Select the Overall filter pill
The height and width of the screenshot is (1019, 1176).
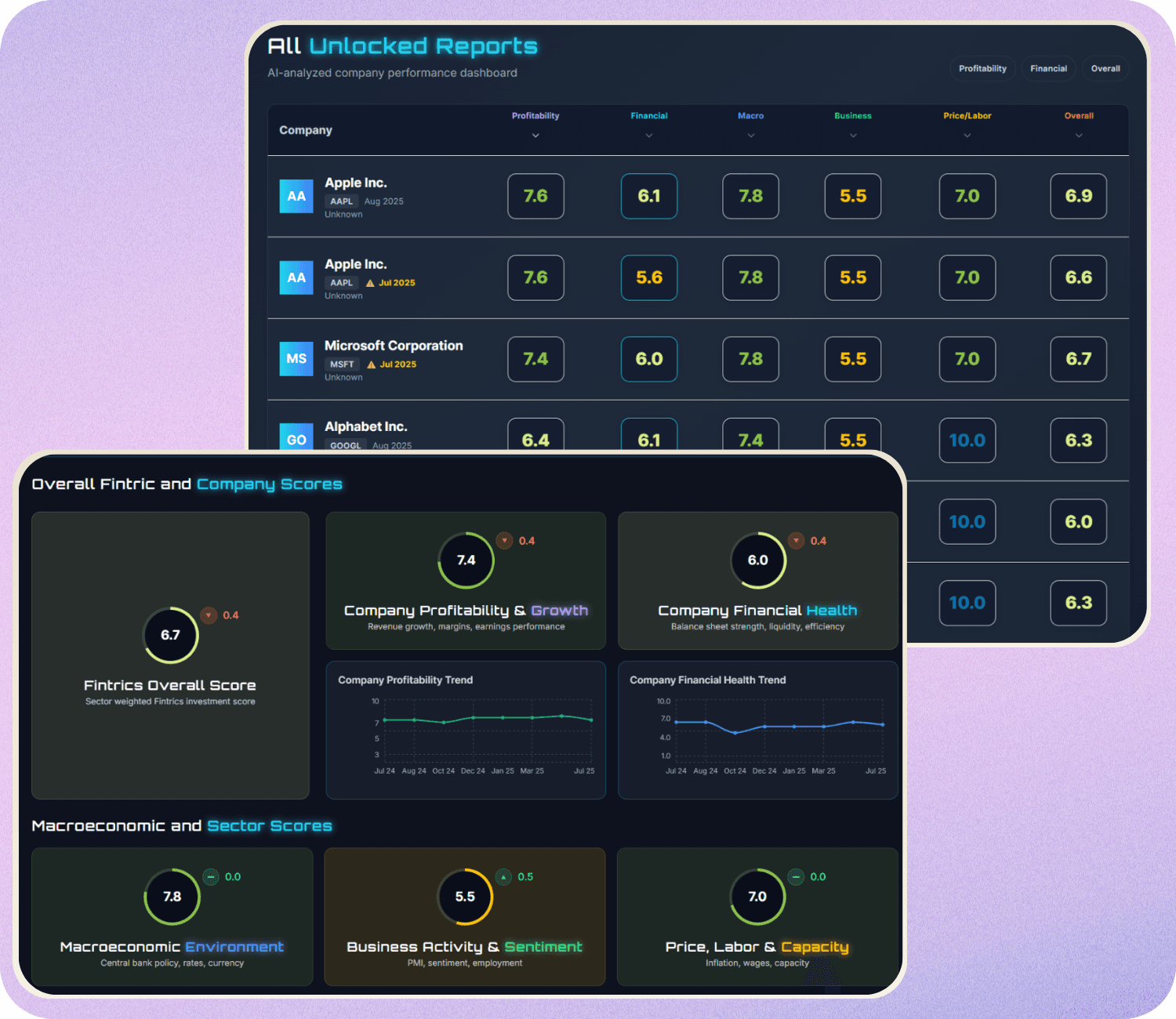point(1105,69)
